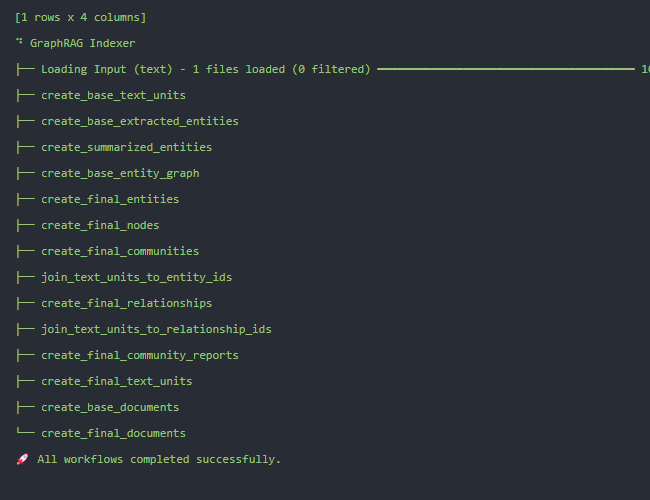Click the create_final_text_units workflow line
The height and width of the screenshot is (500, 650).
[x=116, y=382]
